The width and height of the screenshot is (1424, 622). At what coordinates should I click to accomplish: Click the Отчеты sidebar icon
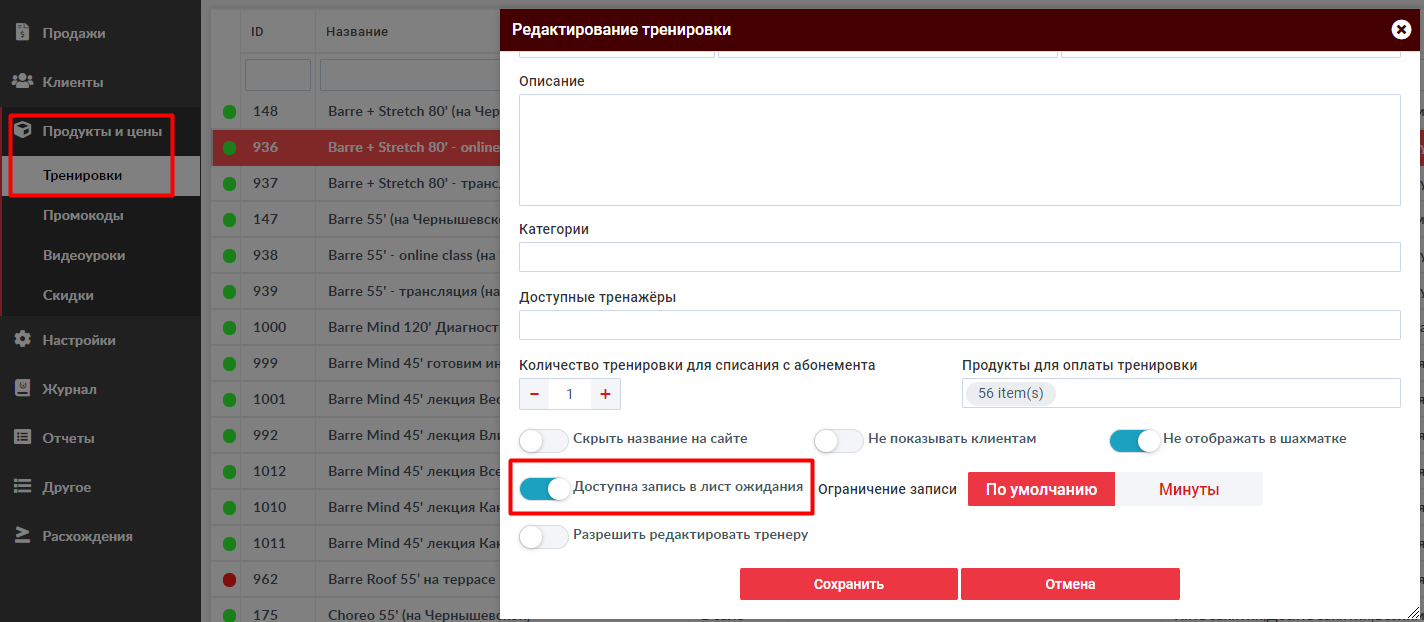(22, 437)
